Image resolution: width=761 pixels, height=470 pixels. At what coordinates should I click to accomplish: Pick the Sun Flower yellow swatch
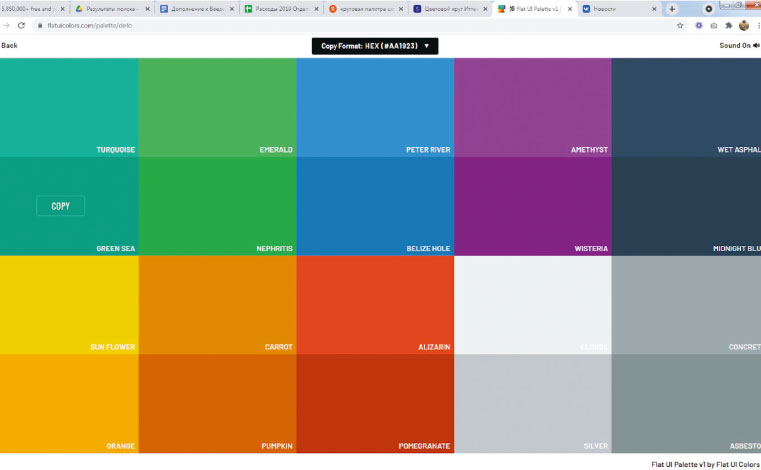click(68, 304)
